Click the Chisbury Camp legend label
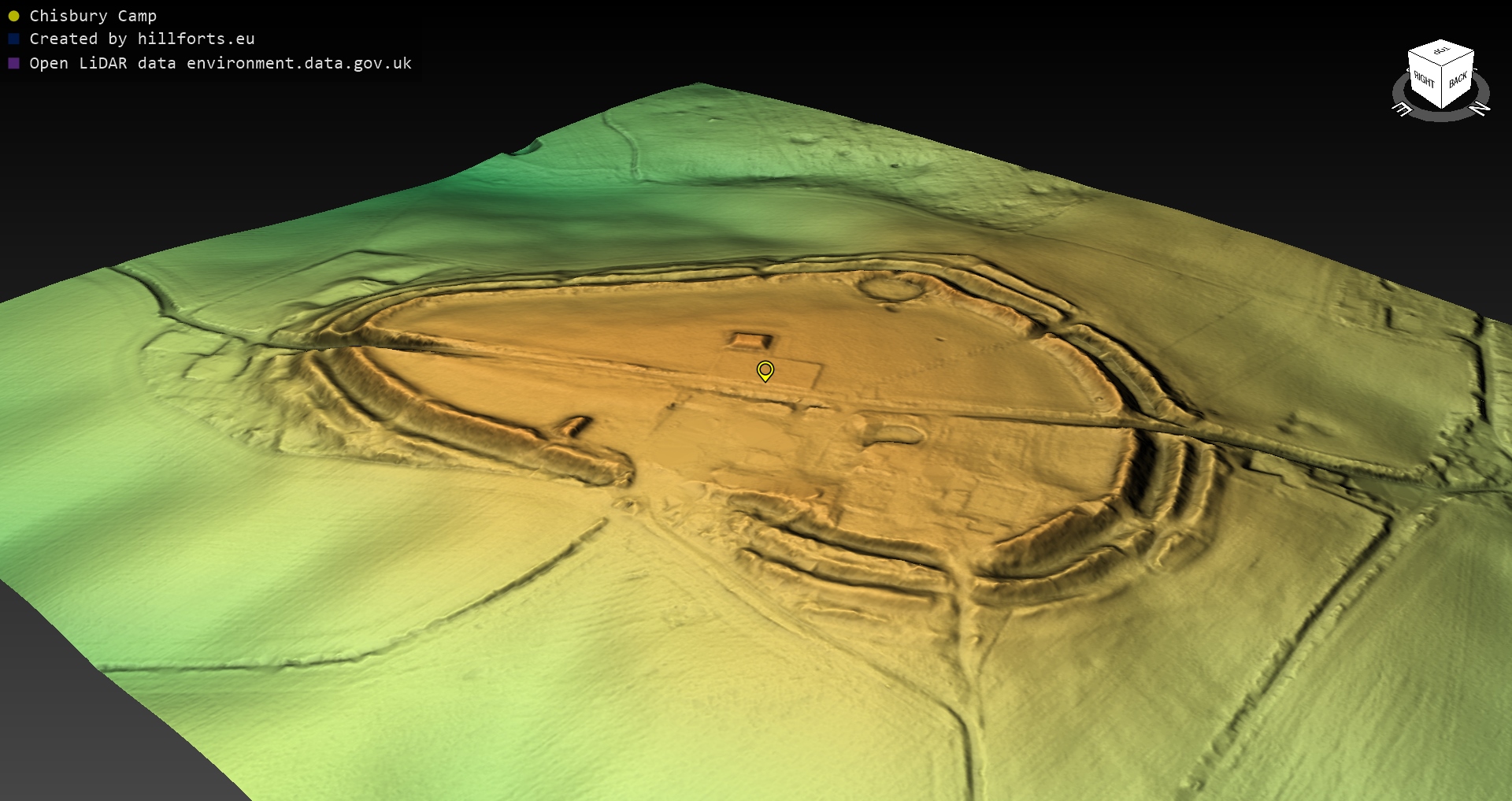This screenshot has height=801, width=1512. tap(93, 16)
